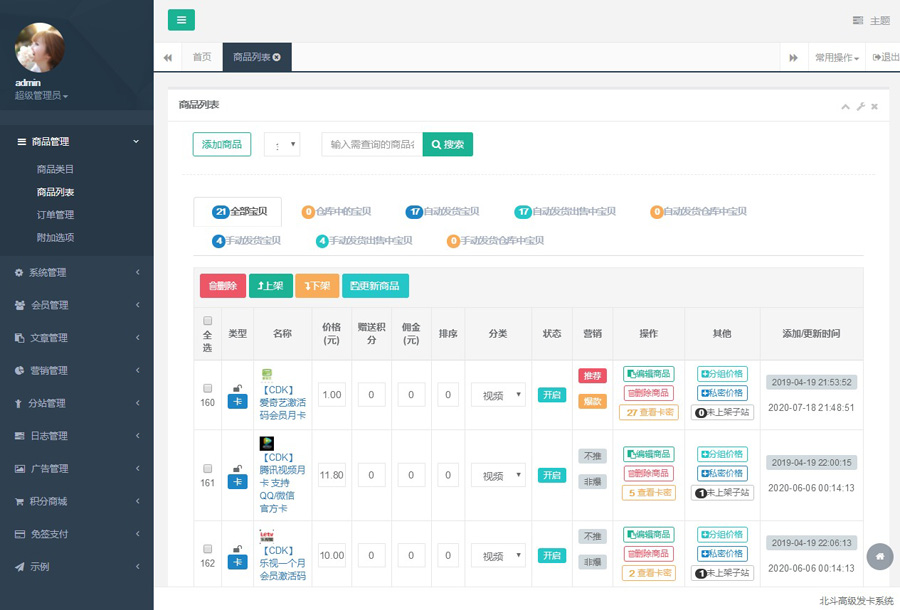
Task: Click the home floating button at bottom right
Action: click(x=879, y=556)
